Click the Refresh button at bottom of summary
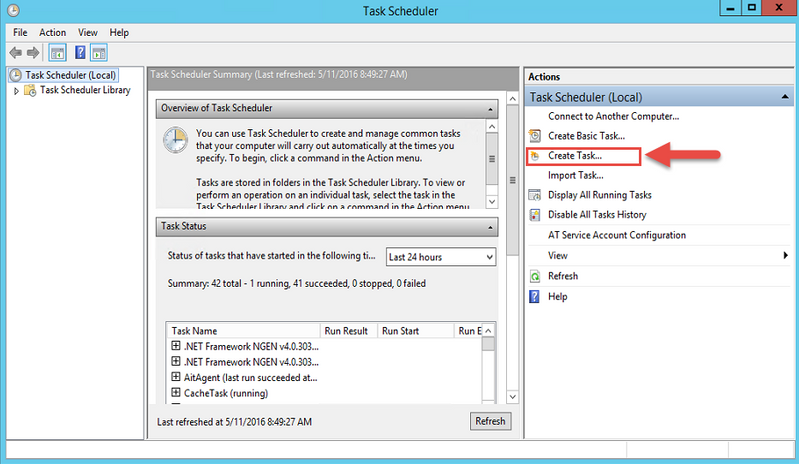Image resolution: width=799 pixels, height=464 pixels. click(x=490, y=421)
